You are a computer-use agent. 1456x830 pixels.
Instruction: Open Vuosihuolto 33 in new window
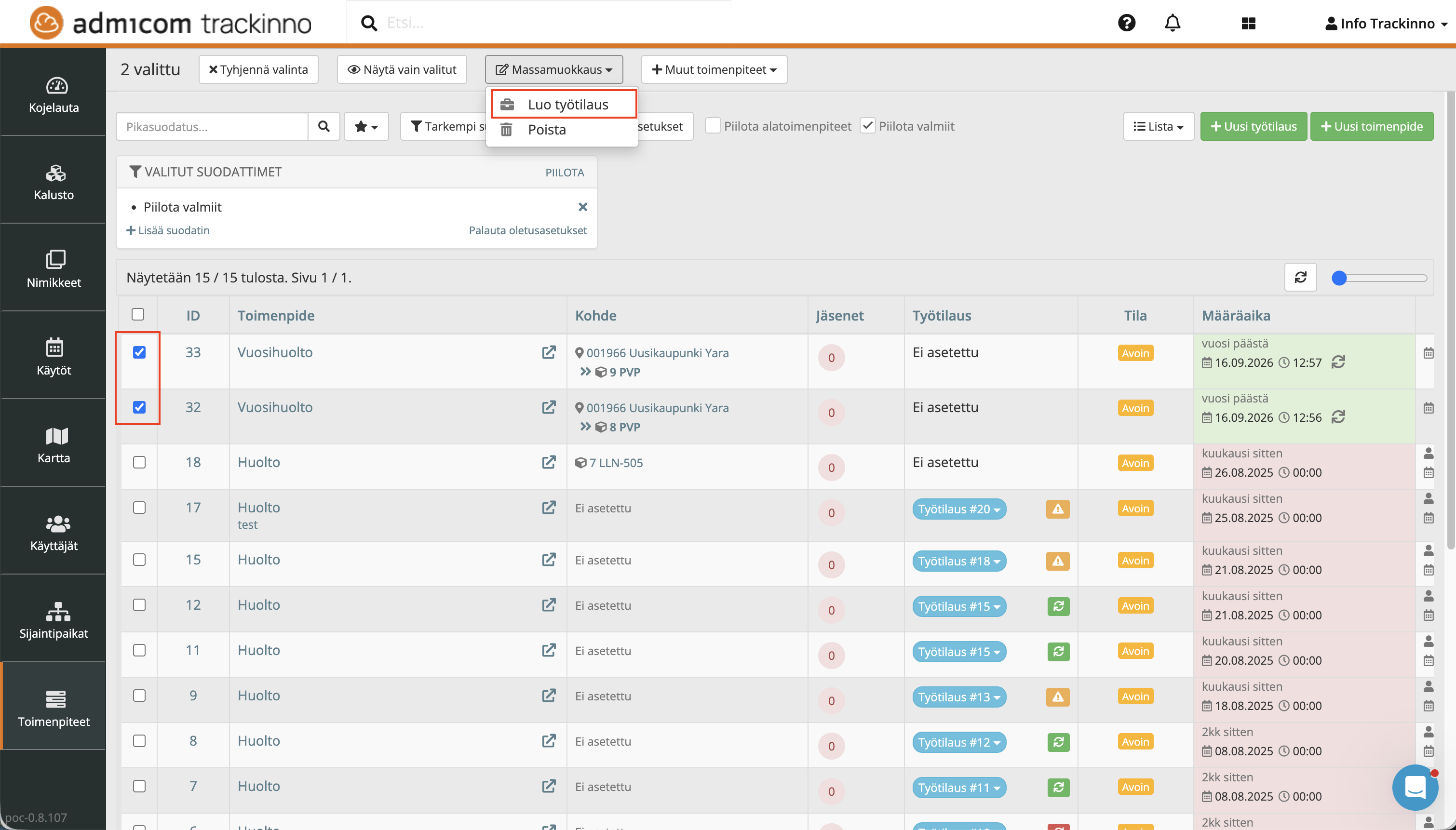point(549,352)
